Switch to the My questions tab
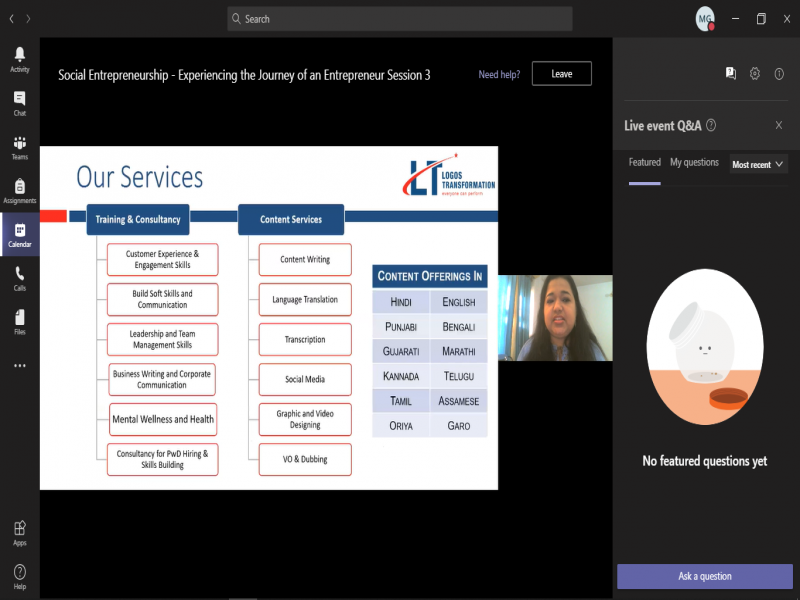 pyautogui.click(x=694, y=162)
